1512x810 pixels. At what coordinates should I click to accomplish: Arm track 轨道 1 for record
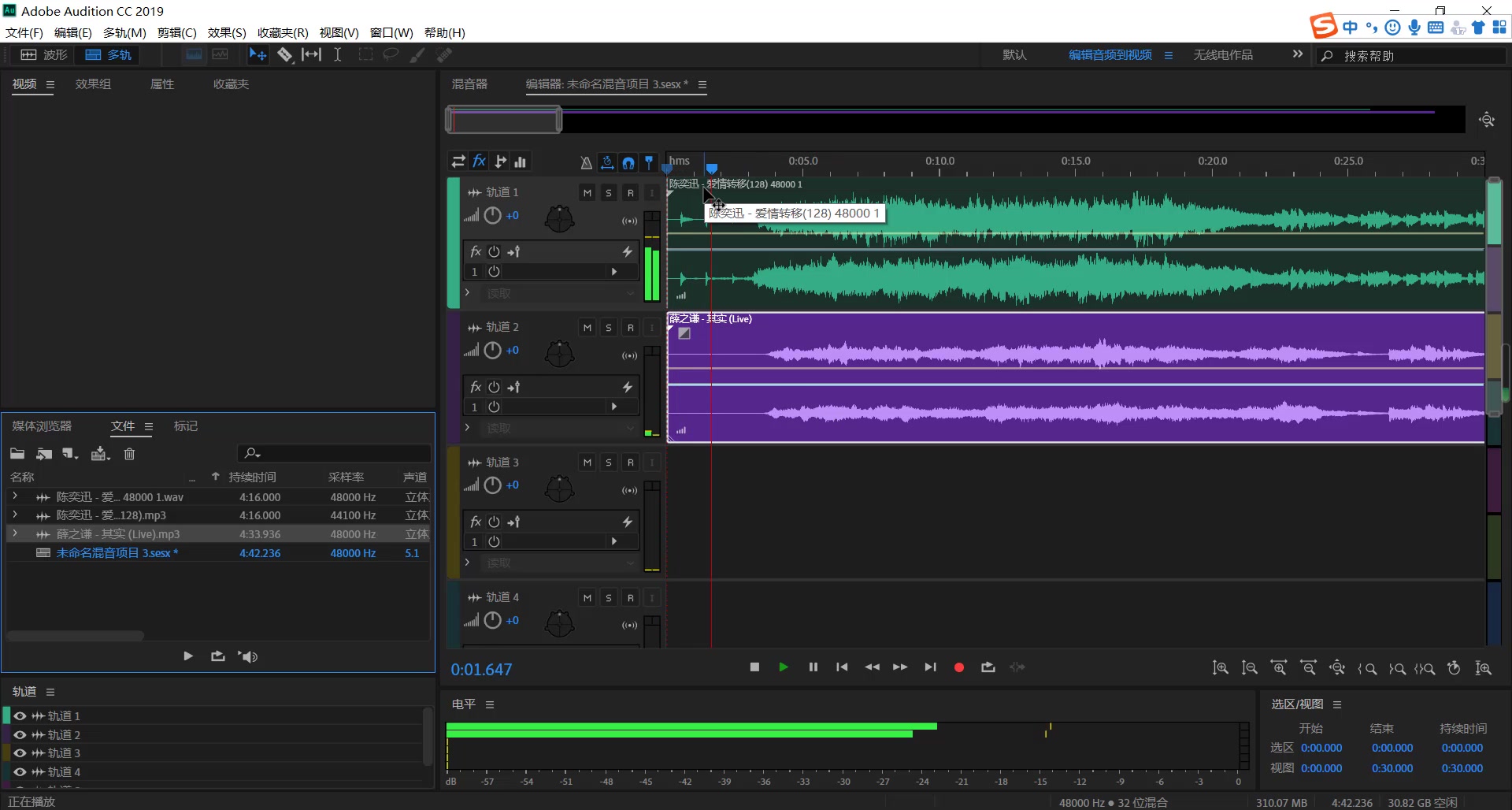630,192
